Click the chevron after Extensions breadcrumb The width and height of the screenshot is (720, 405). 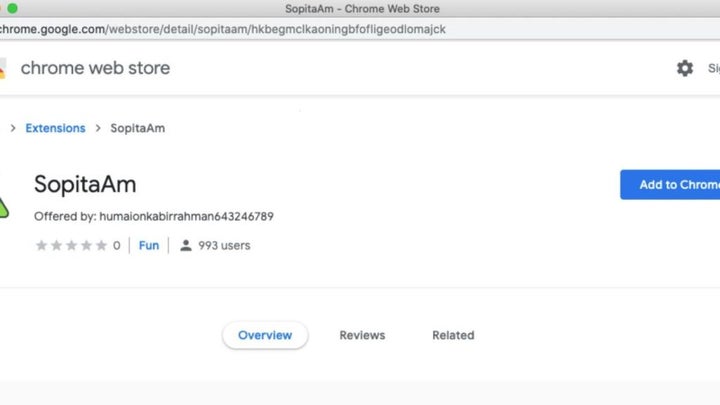[97, 128]
